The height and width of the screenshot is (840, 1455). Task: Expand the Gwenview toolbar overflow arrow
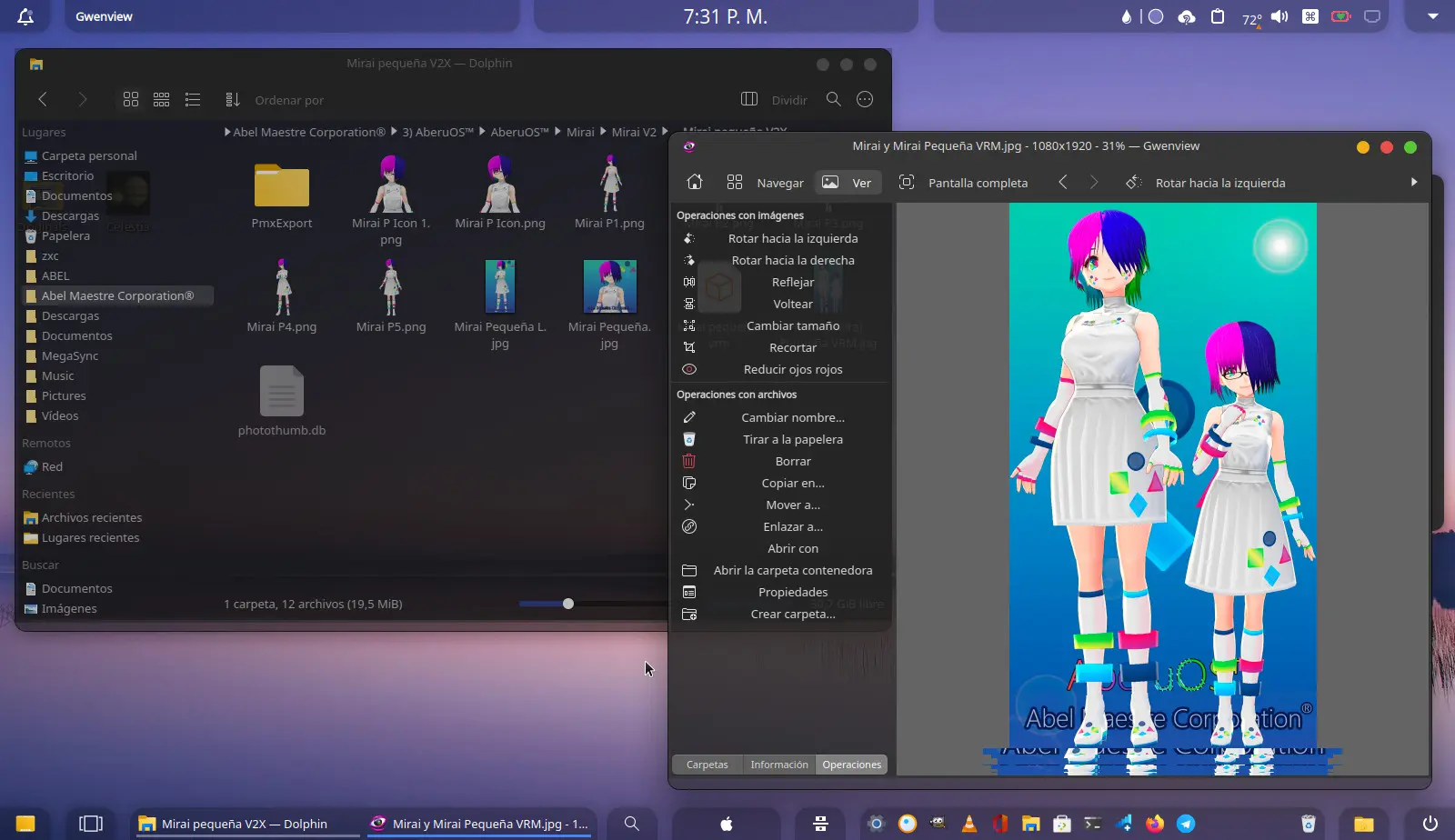[x=1413, y=183]
